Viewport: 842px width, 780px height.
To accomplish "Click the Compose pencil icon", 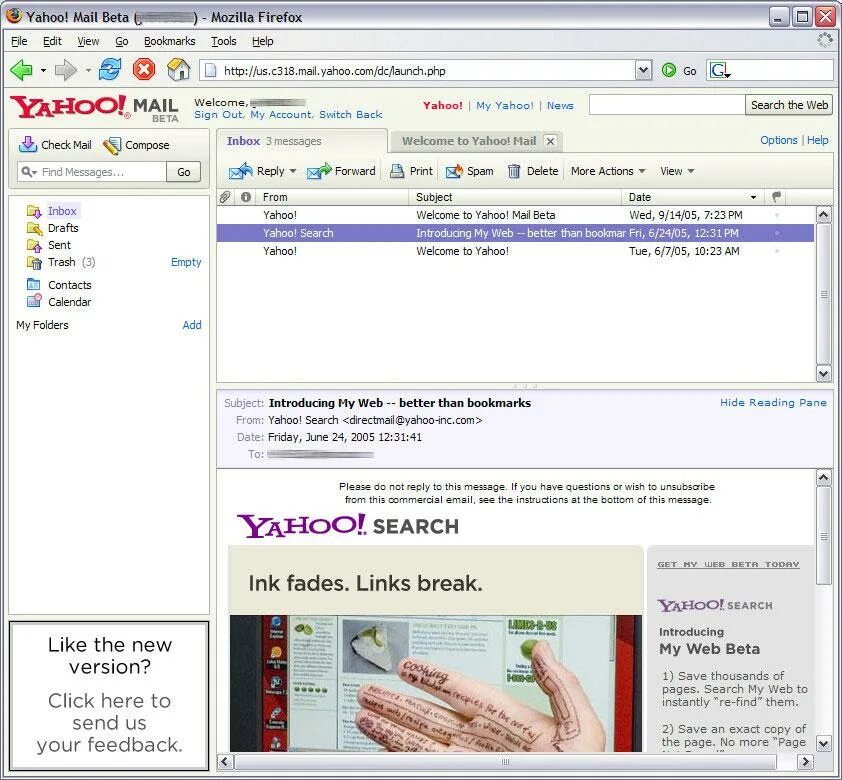I will tap(112, 145).
